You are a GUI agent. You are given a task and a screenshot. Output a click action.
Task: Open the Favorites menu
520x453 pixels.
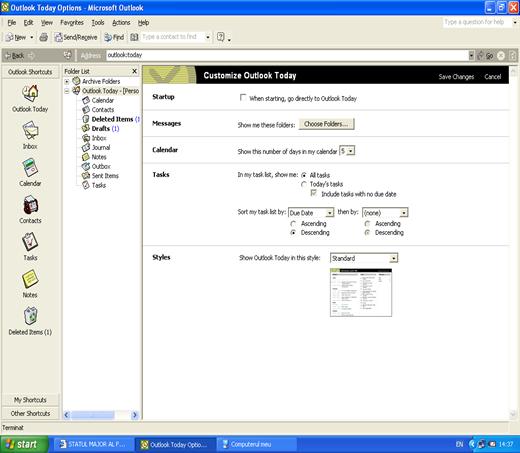pyautogui.click(x=72, y=23)
